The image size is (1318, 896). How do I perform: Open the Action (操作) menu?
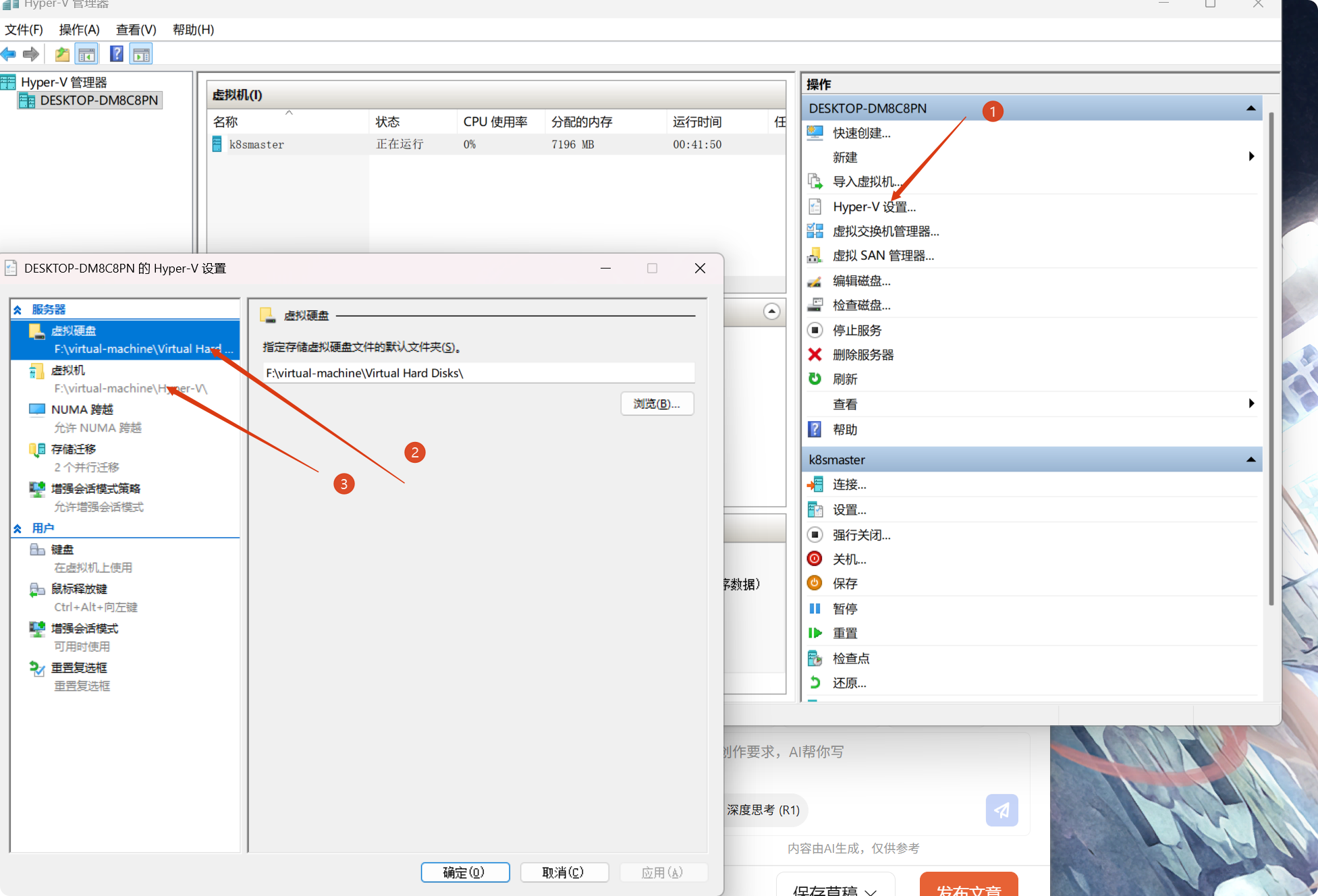79,30
